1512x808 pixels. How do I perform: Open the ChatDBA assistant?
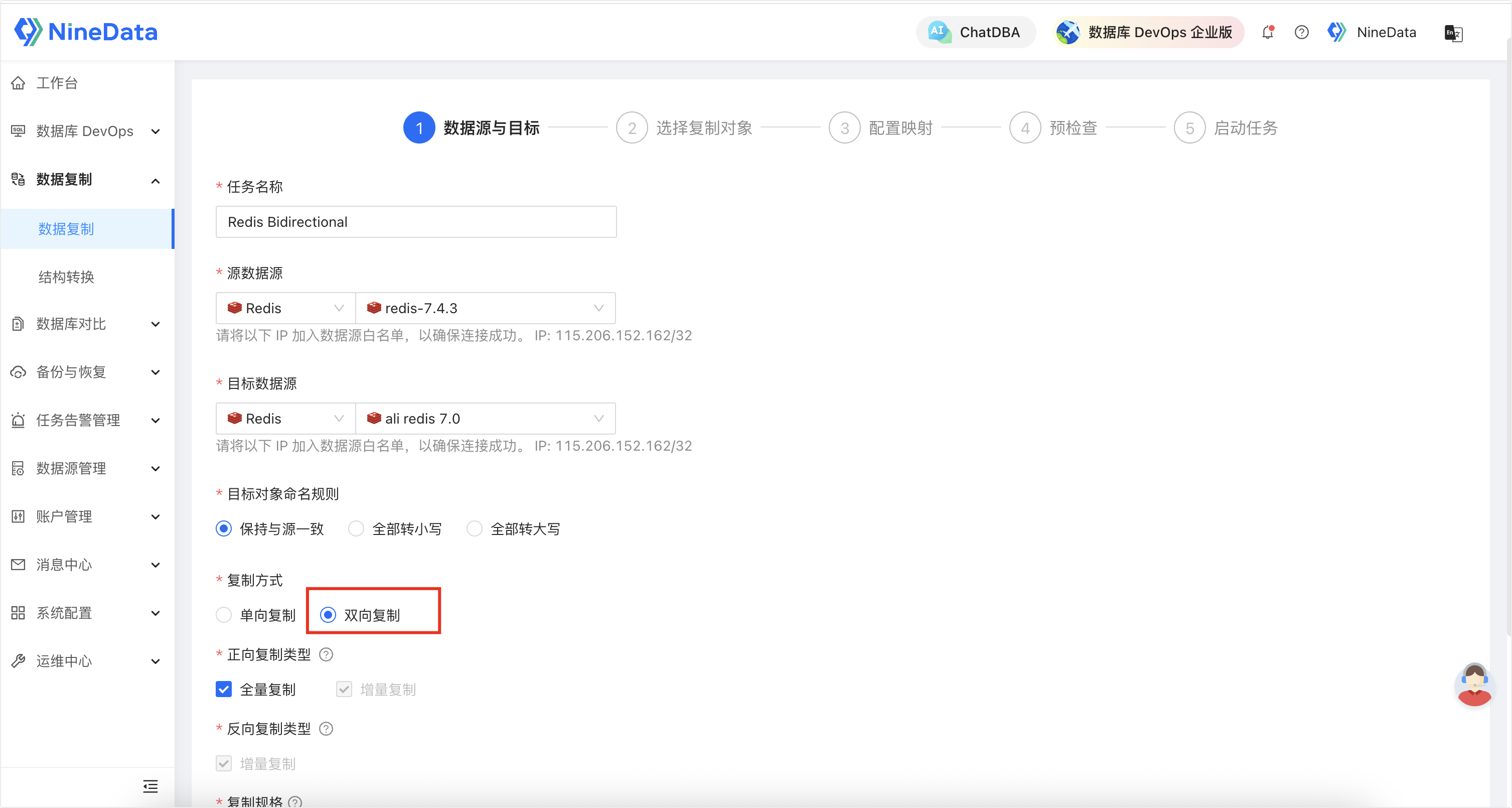tap(975, 32)
